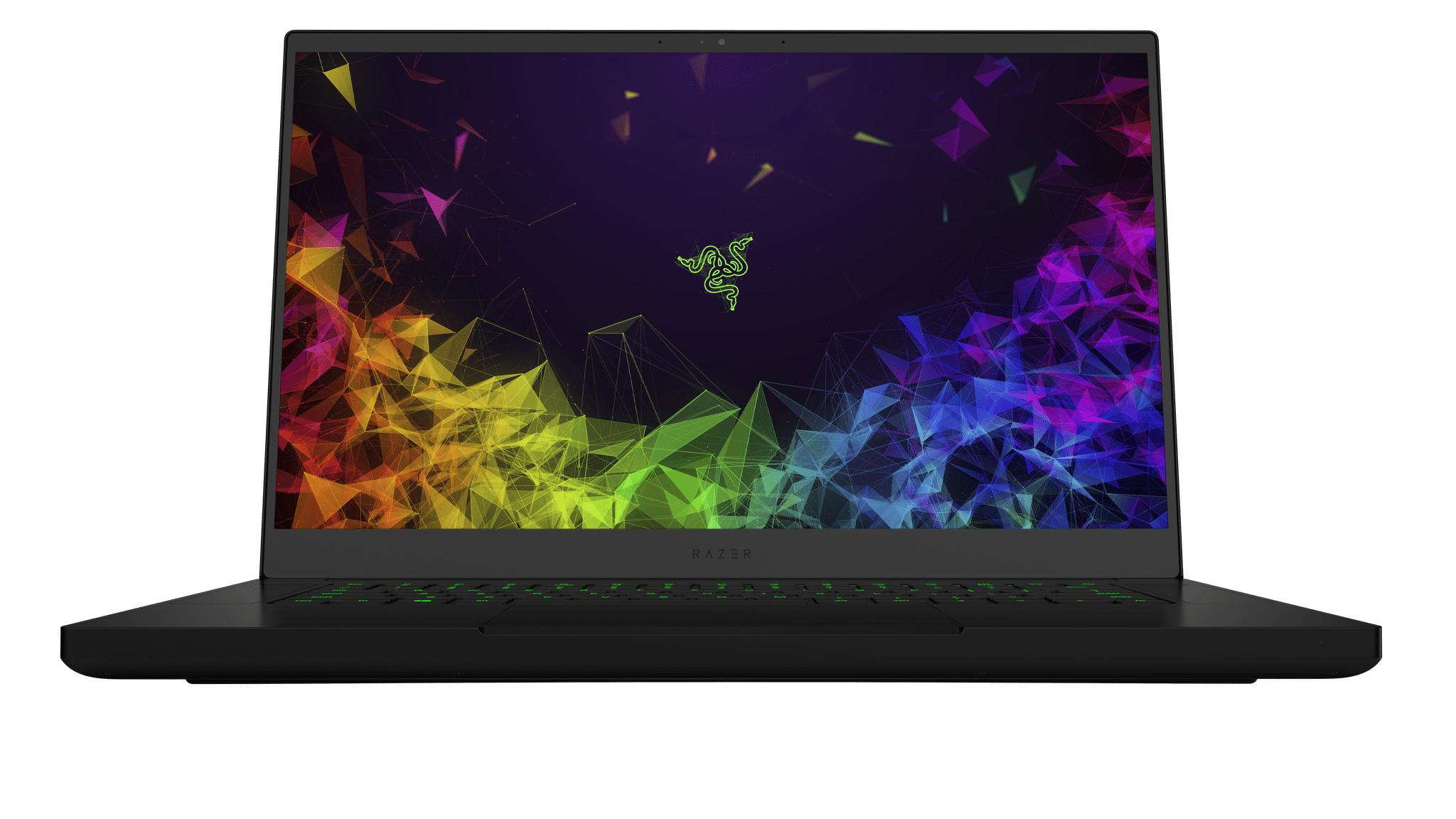This screenshot has width=1456, height=819.
Task: Click the laptop touchpad
Action: coord(722,617)
